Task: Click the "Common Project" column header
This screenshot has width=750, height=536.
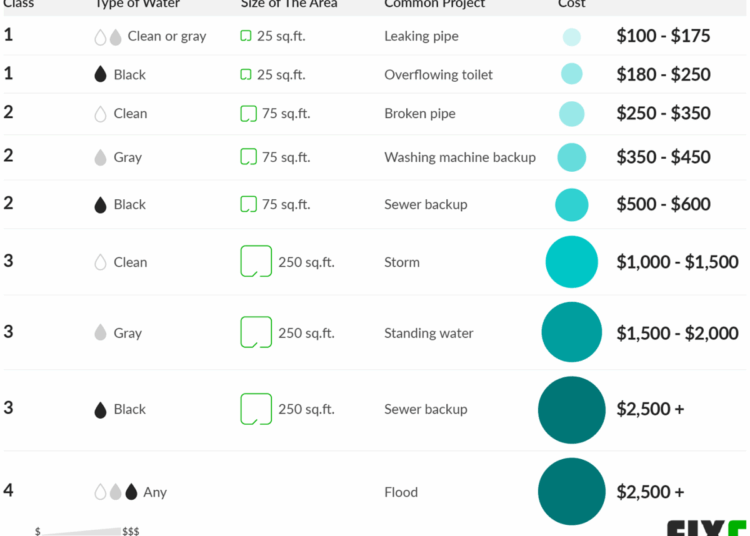Action: tap(434, 4)
